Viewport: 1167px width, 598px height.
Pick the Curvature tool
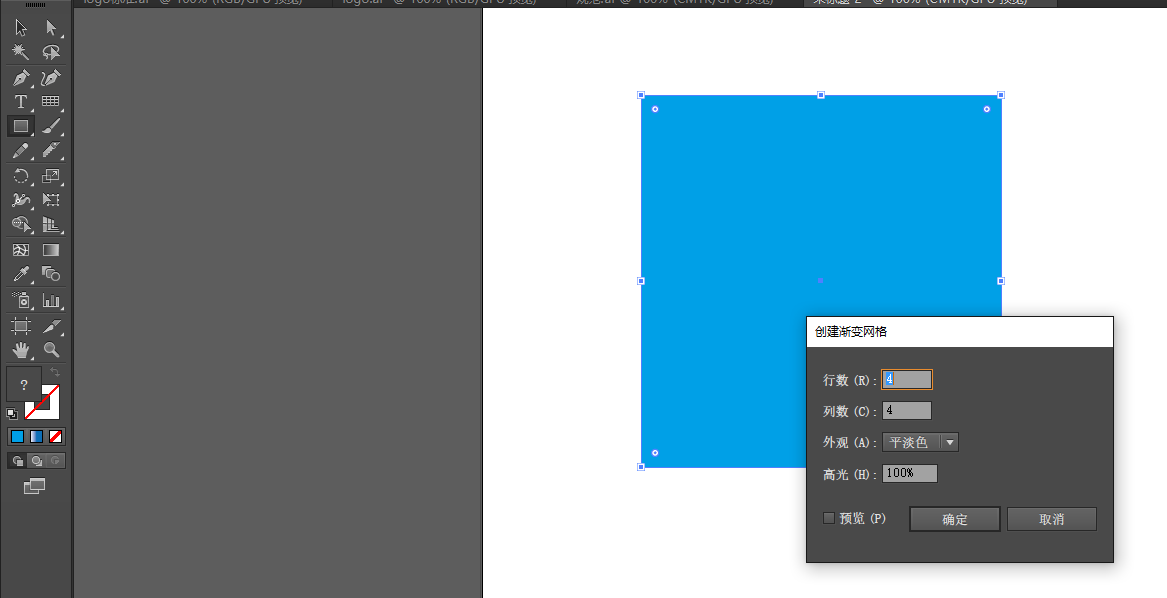click(51, 77)
